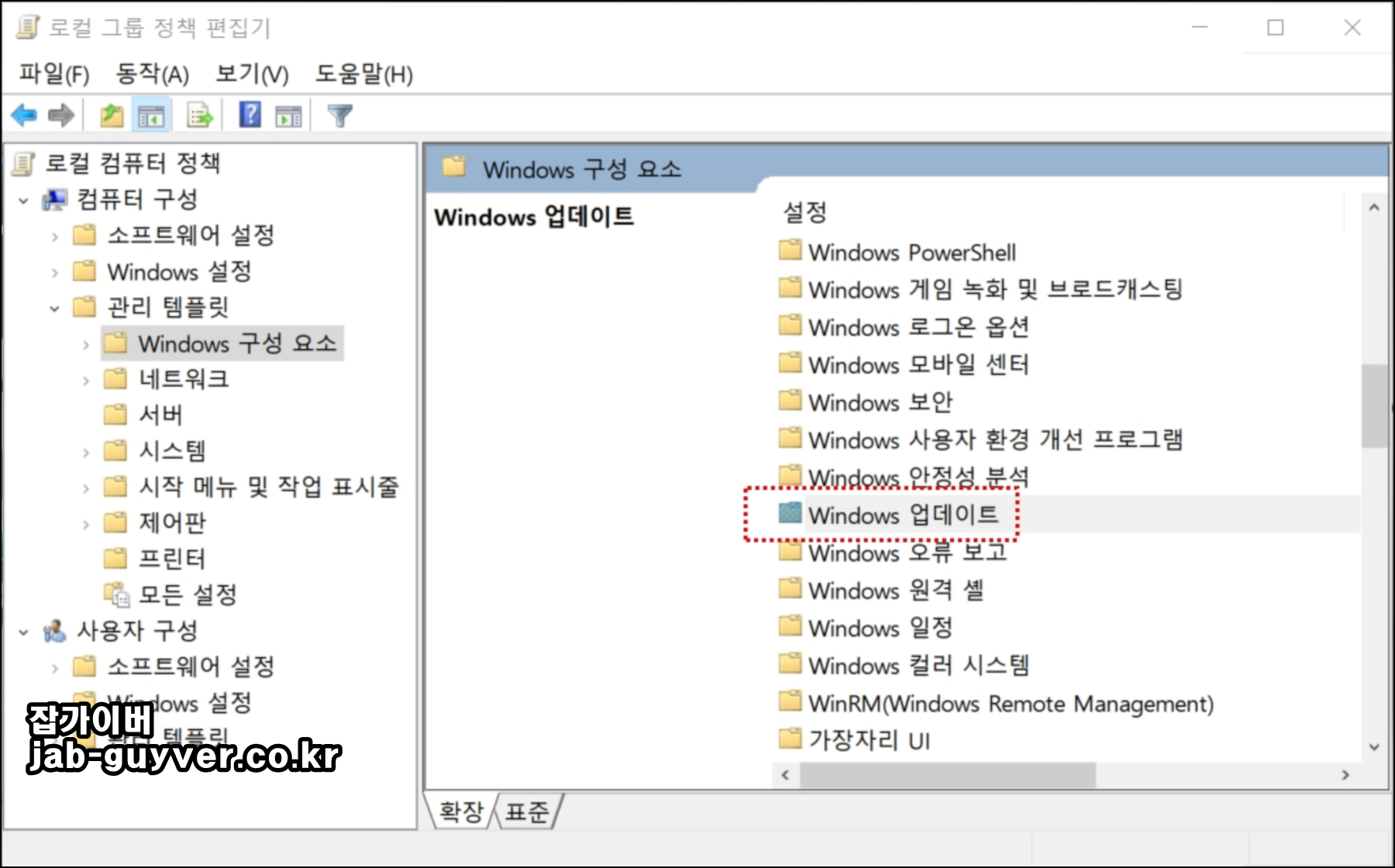Click the horizontal scrollbar left arrow
Viewport: 1395px width, 868px height.
[786, 774]
